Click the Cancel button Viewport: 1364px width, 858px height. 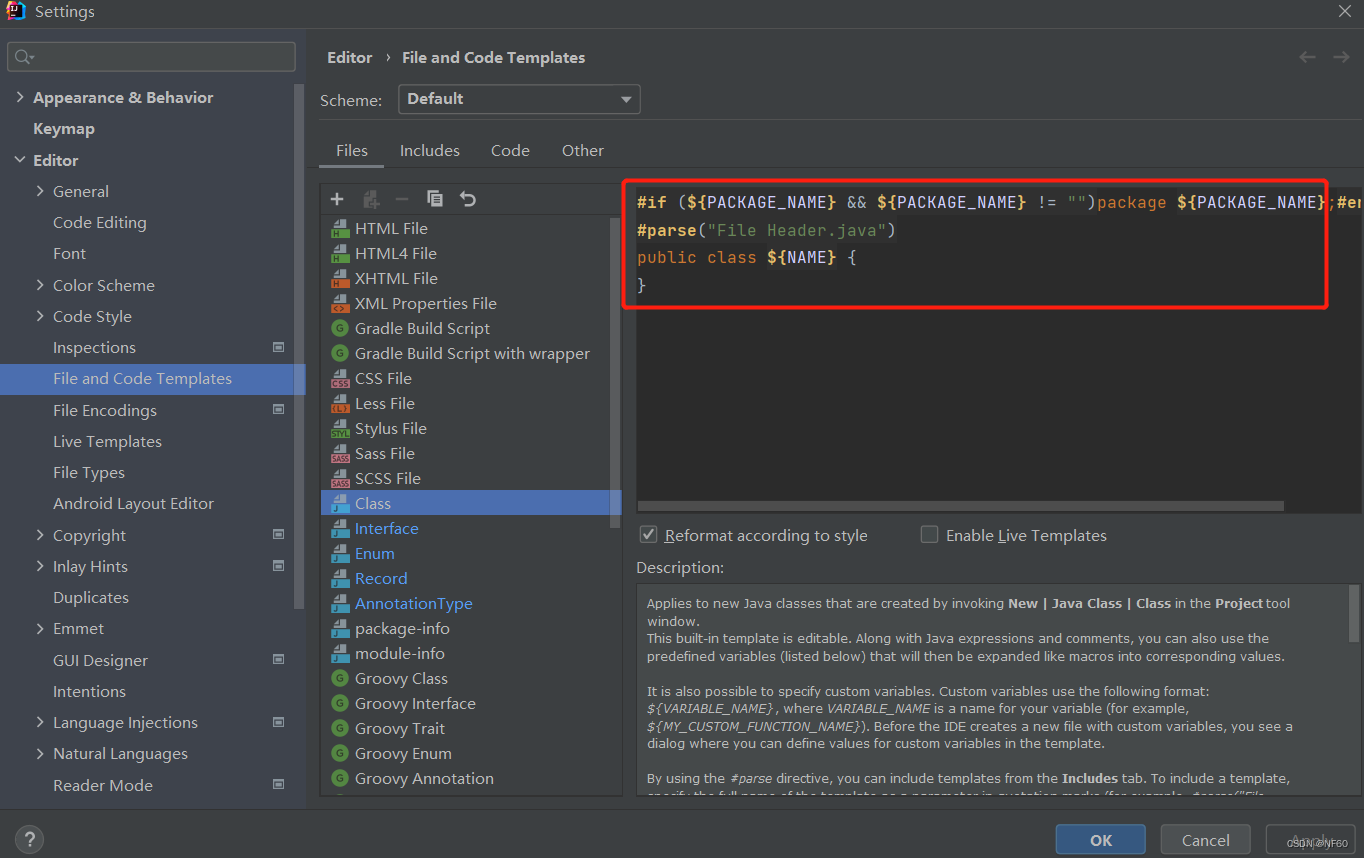1205,839
